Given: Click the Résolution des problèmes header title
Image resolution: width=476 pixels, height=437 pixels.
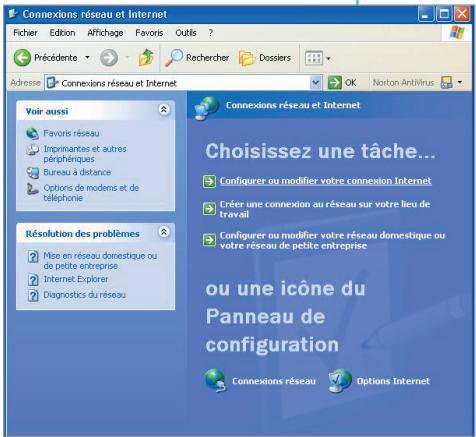Looking at the screenshot, I should click(83, 234).
